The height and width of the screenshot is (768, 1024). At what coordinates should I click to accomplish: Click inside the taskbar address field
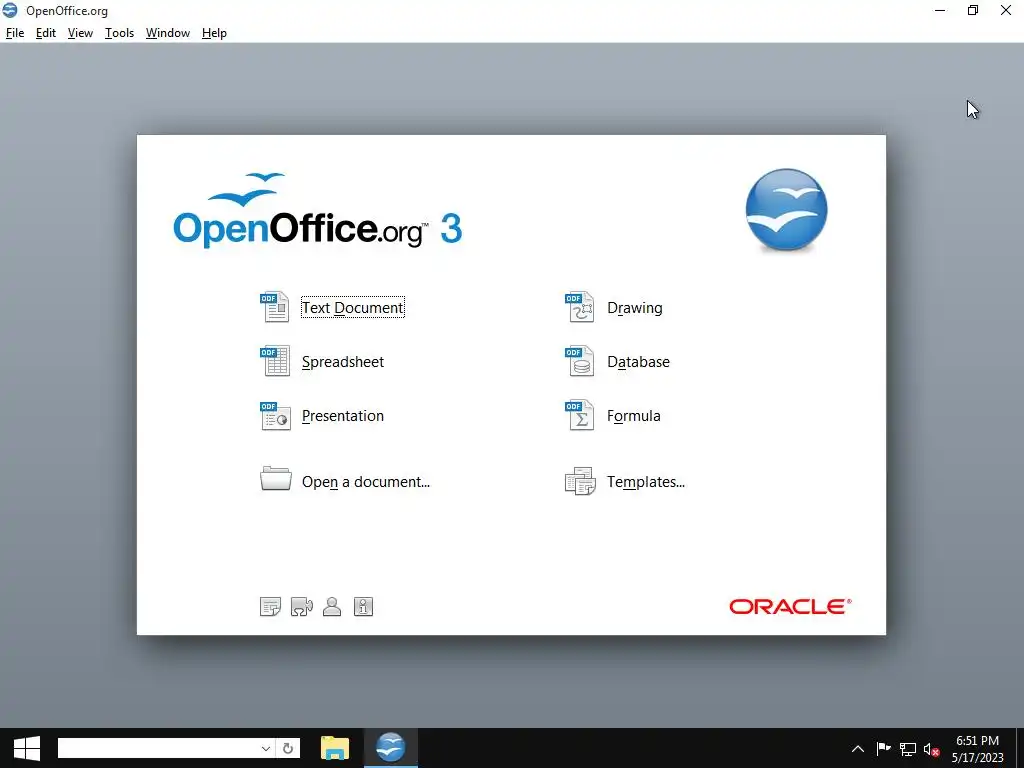[x=157, y=748]
